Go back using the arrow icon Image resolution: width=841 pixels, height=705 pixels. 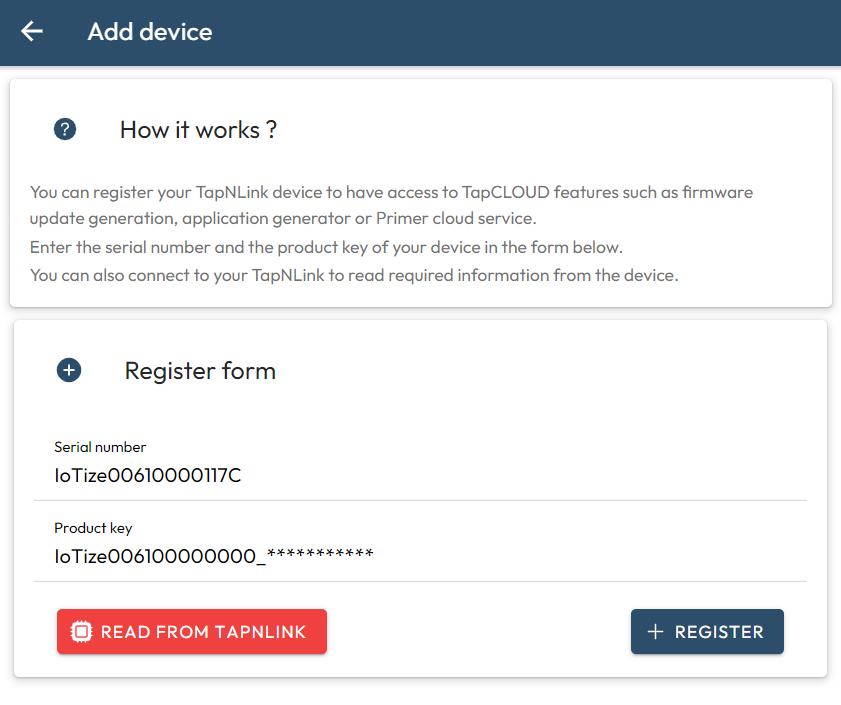coord(32,32)
